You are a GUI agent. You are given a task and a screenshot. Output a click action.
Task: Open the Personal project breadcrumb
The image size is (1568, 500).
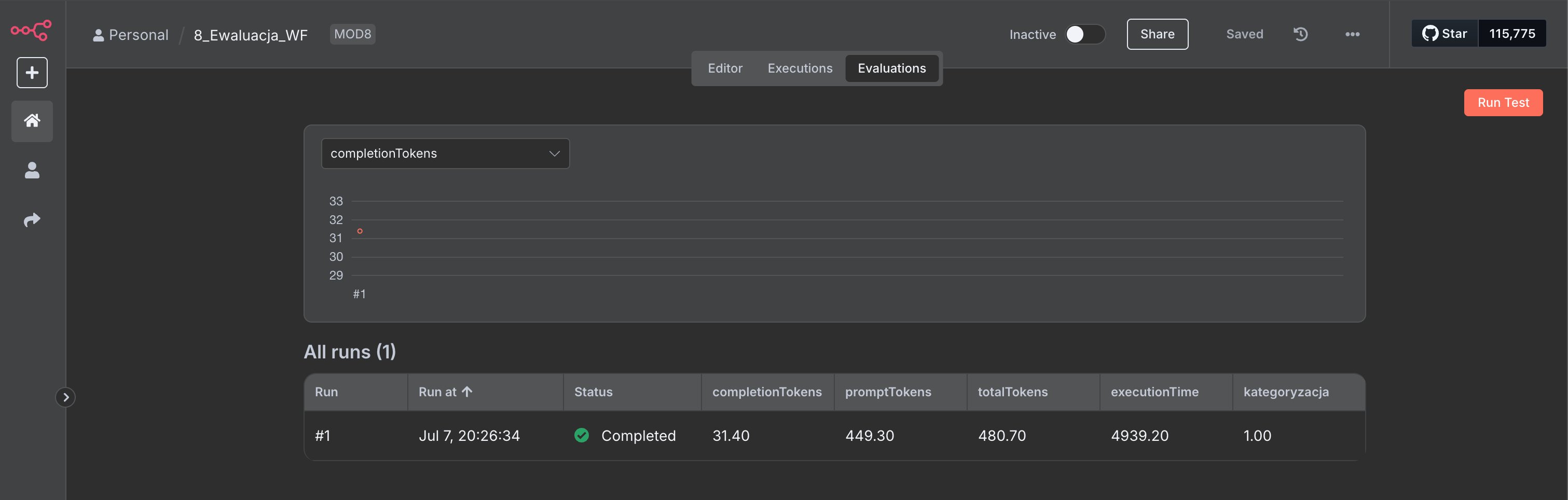point(131,35)
